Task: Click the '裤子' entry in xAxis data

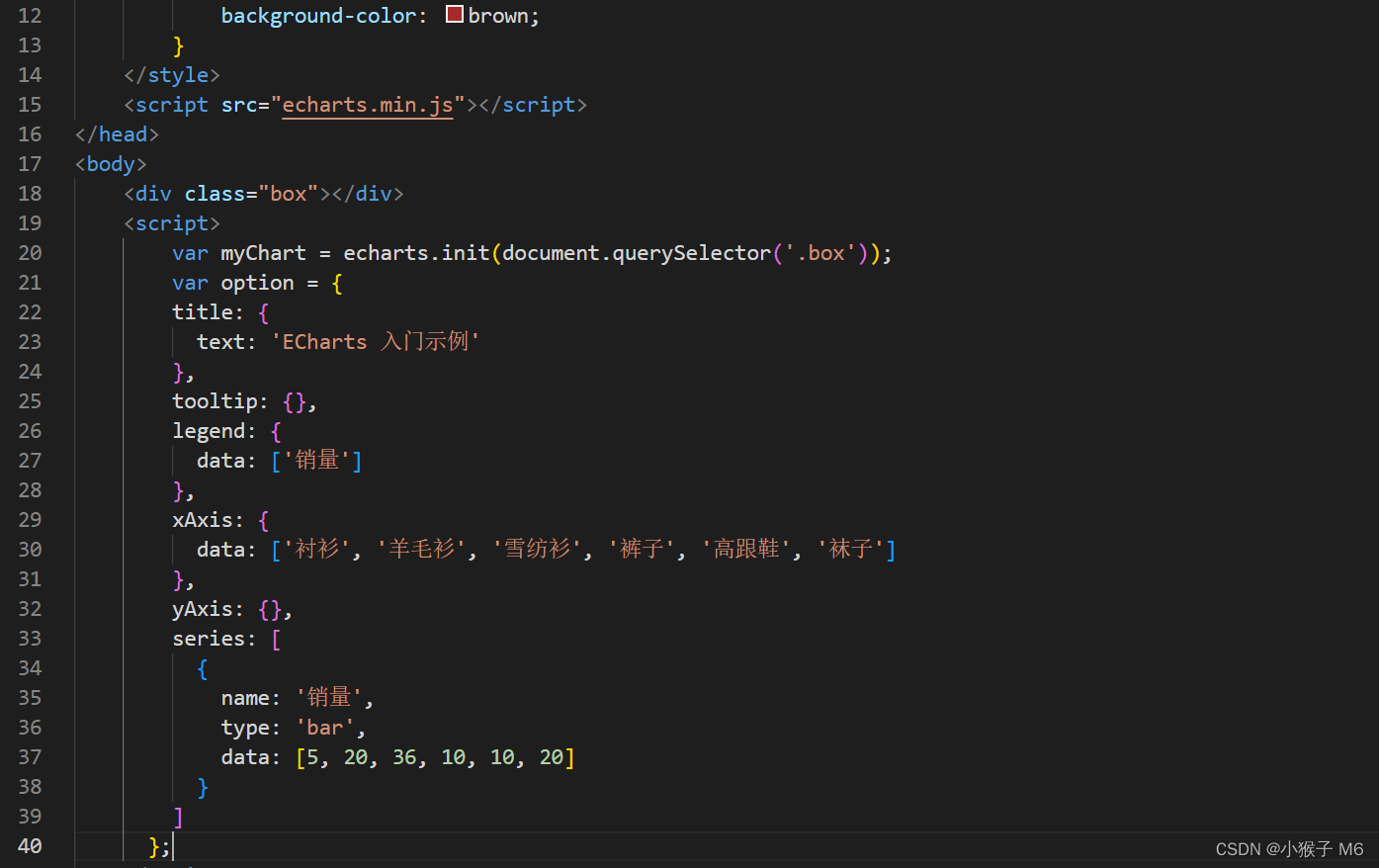Action: click(x=643, y=550)
